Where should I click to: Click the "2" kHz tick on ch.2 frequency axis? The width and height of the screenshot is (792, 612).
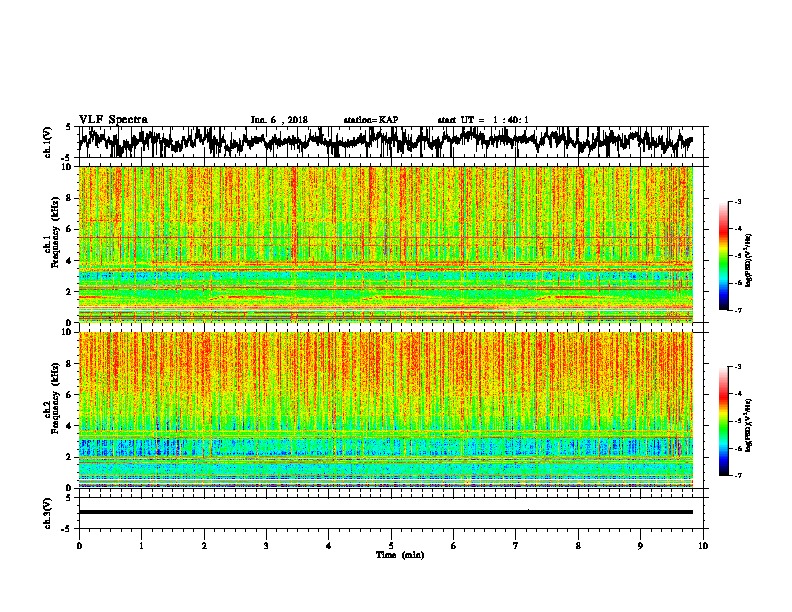(x=70, y=456)
